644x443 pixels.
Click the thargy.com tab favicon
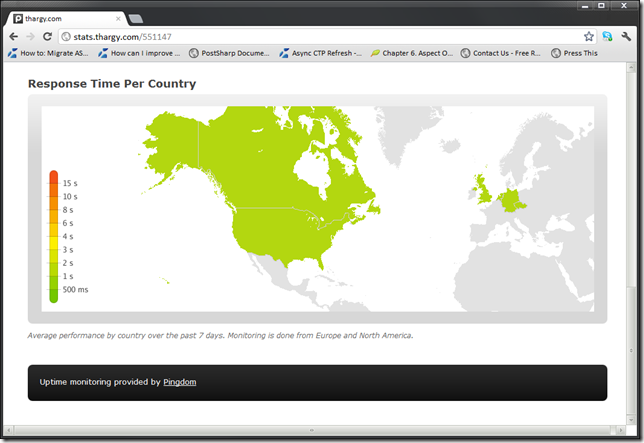click(18, 19)
